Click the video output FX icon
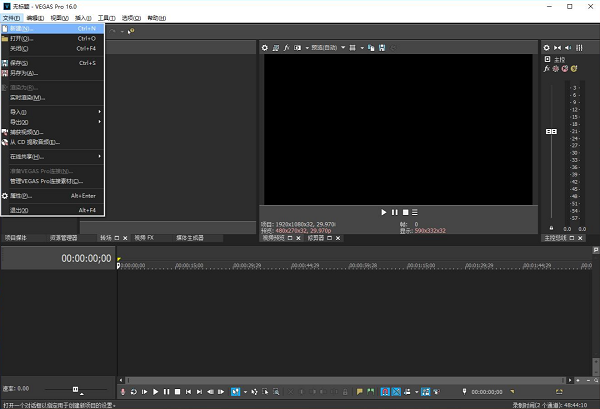Viewport: 600px width, 409px height. coord(286,47)
